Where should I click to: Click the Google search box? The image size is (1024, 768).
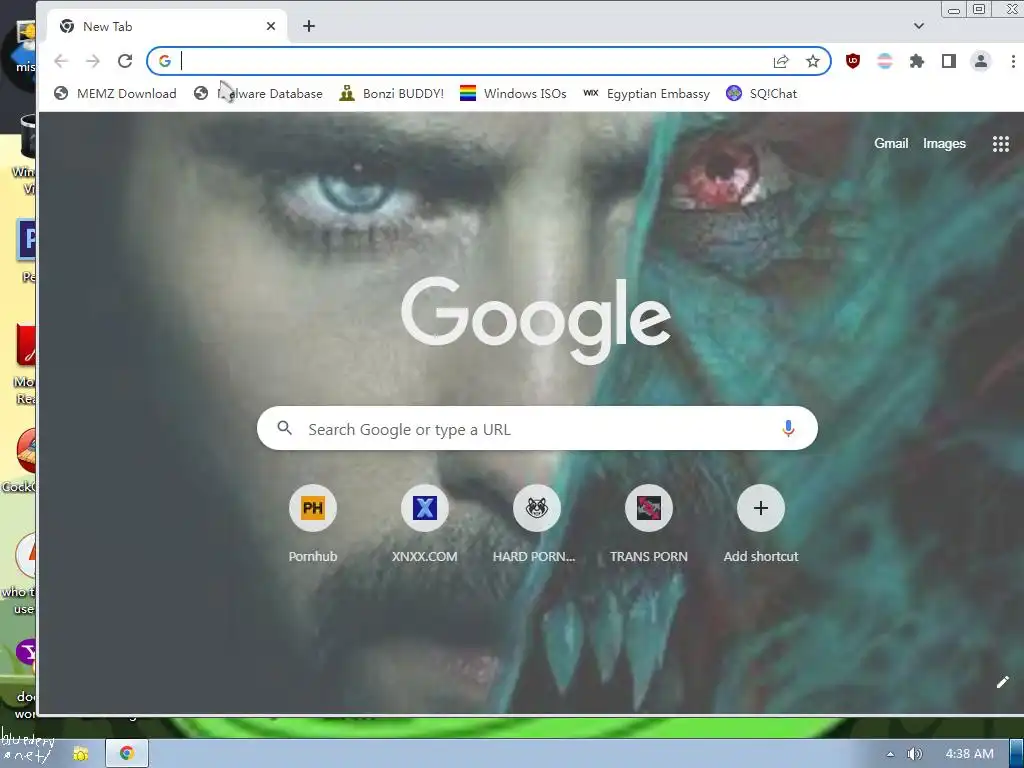point(537,428)
